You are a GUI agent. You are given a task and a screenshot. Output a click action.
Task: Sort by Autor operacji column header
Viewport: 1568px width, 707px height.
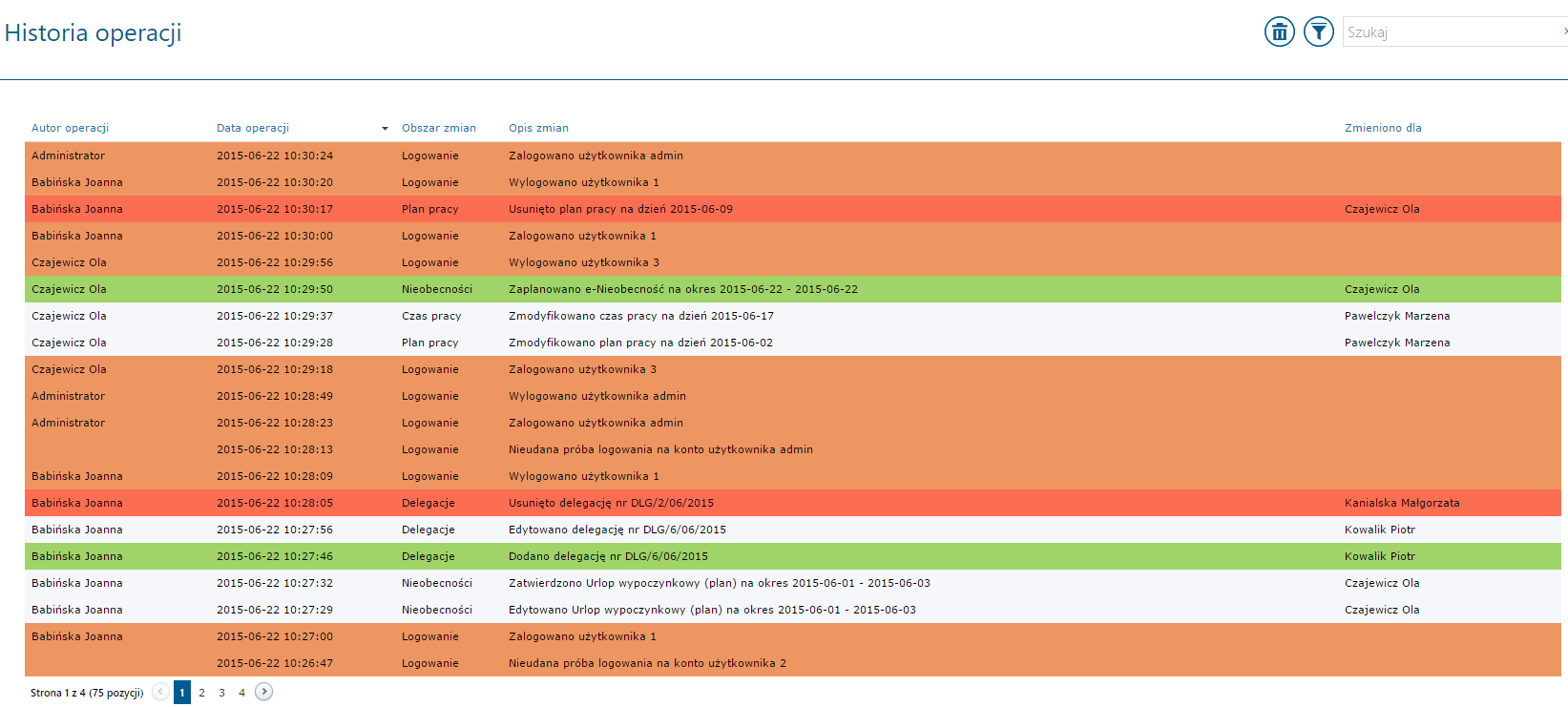pyautogui.click(x=70, y=128)
